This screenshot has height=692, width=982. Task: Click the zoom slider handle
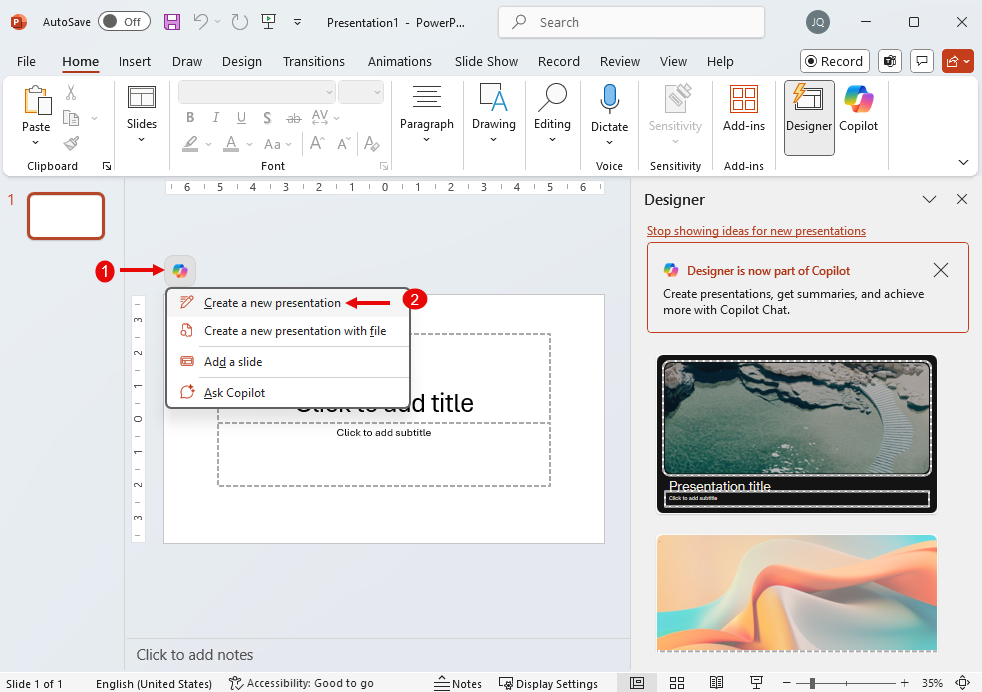click(x=812, y=683)
